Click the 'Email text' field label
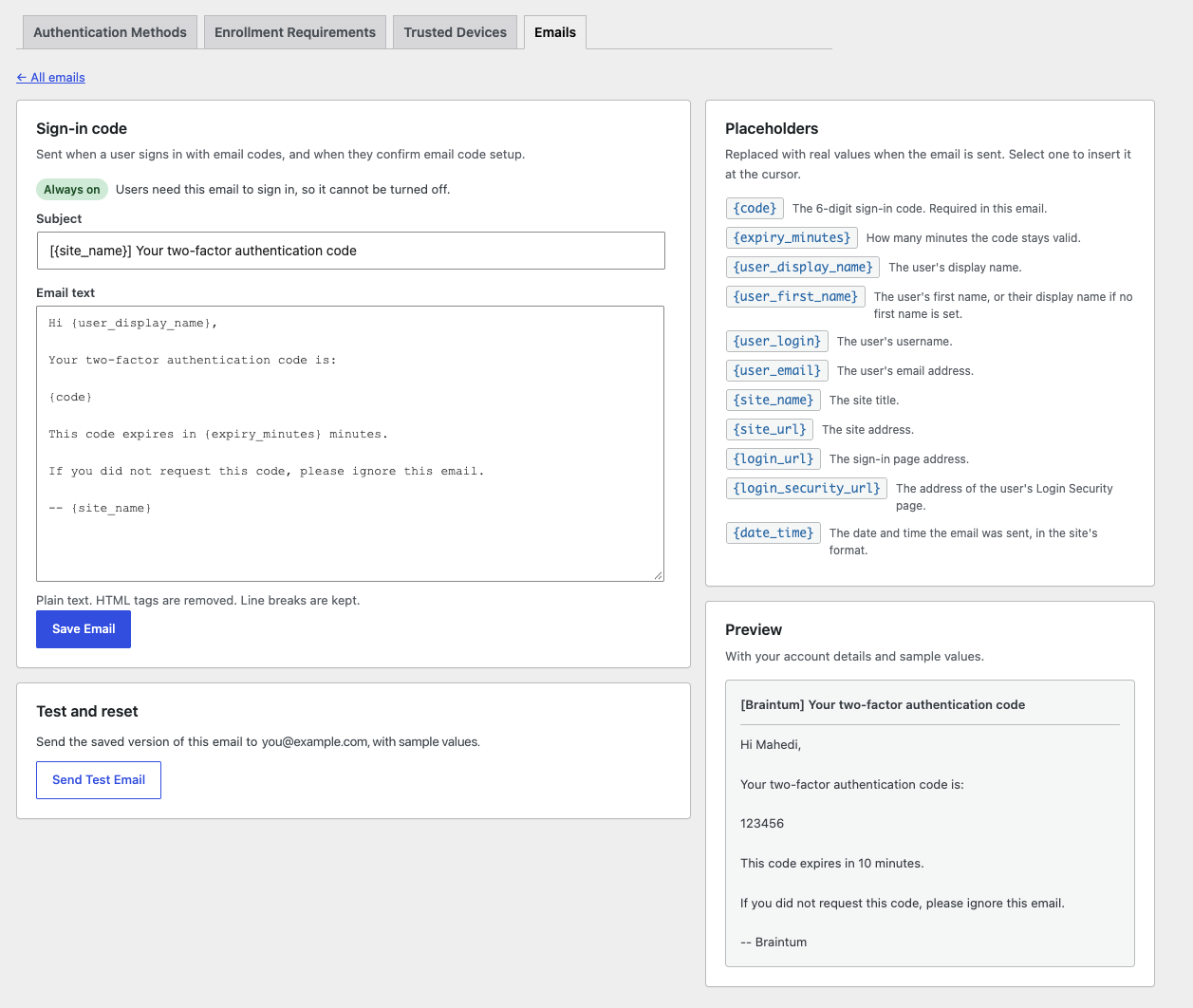 [x=65, y=293]
